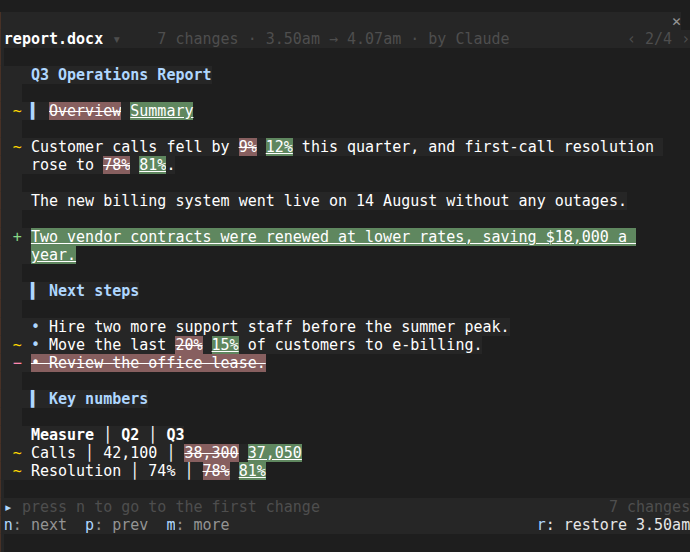Viewport: 690px width, 552px height.
Task: Click the '7 changes' header summary text
Action: (x=198, y=39)
